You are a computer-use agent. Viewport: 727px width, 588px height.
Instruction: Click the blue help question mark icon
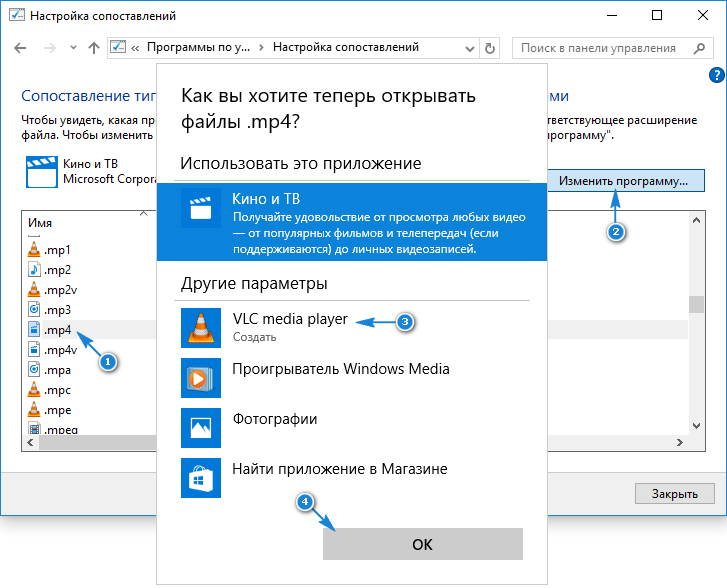pos(716,76)
